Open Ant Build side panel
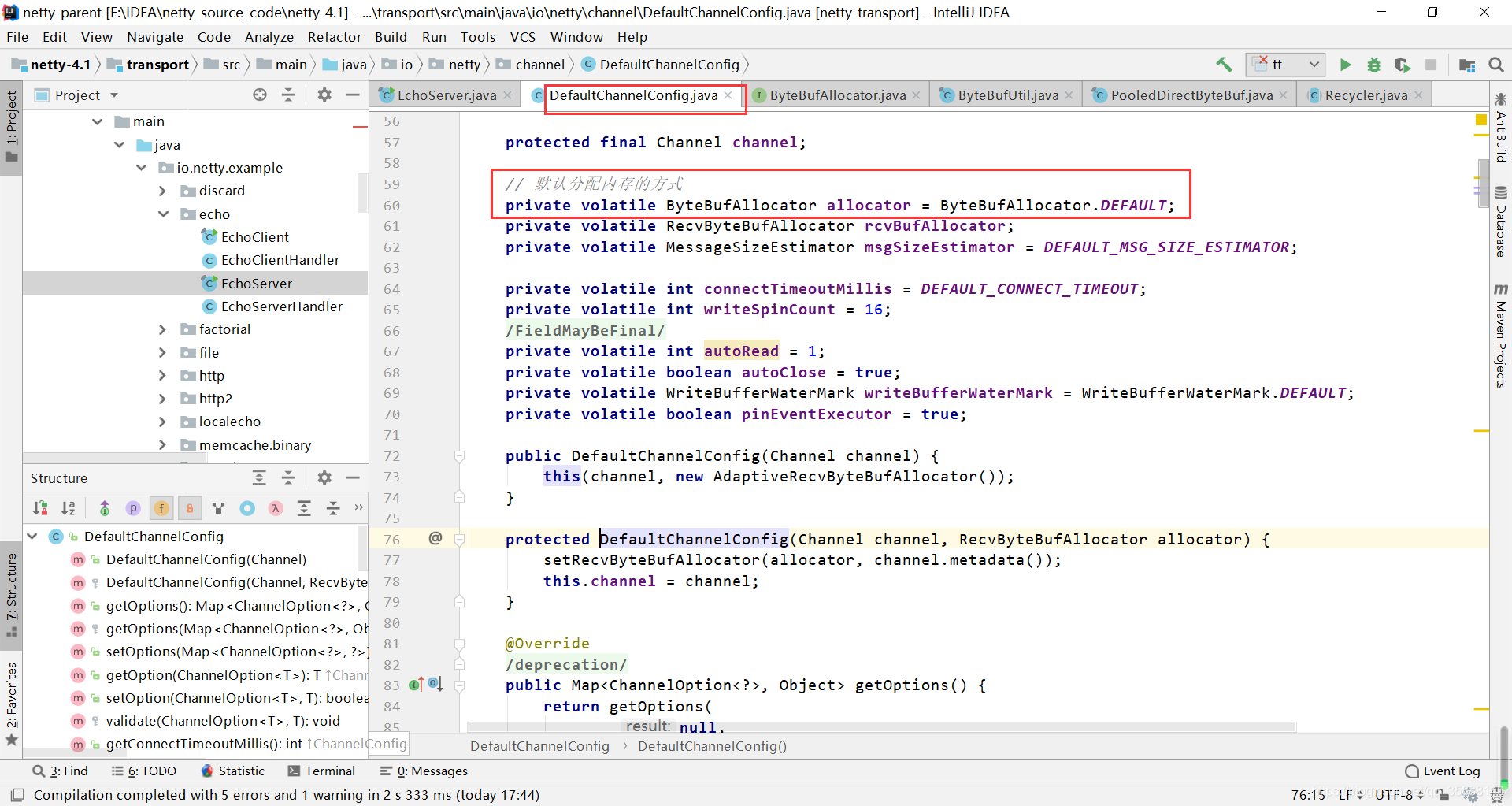 point(1501,128)
